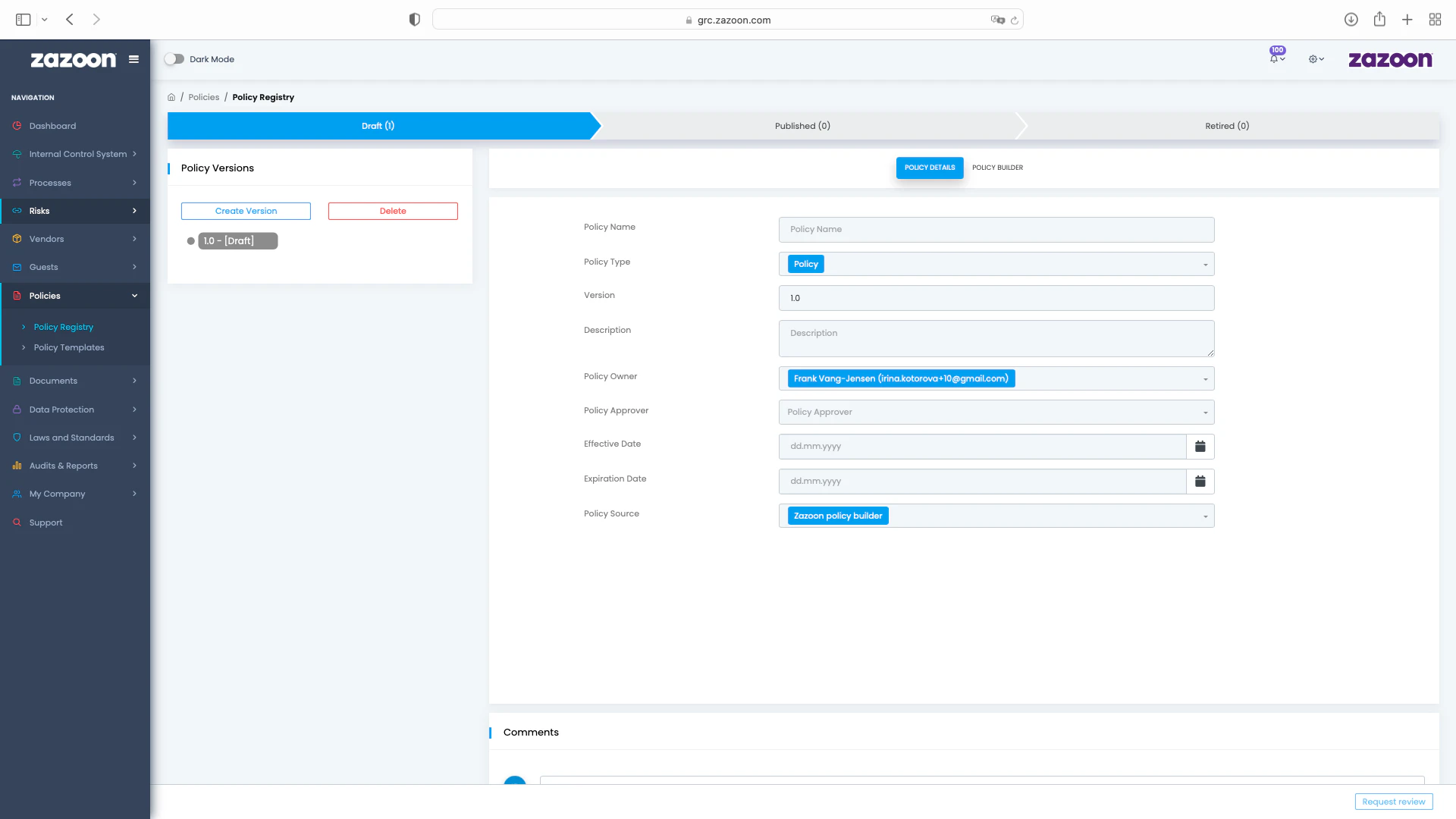Select the Audits & Reports chart icon

tap(17, 466)
